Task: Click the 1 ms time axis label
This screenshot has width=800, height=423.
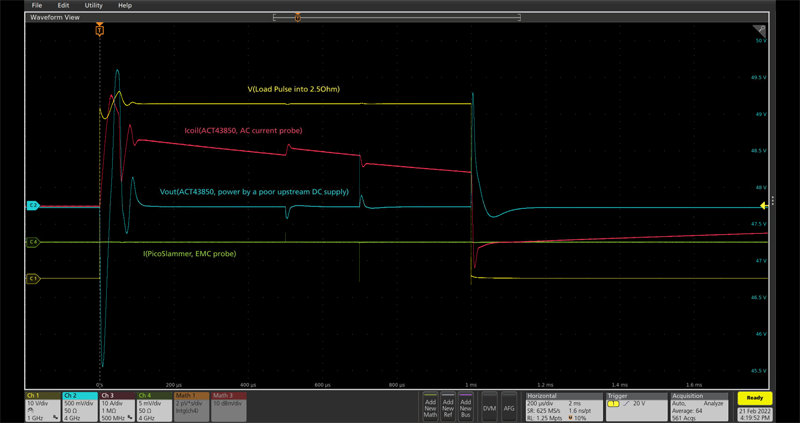Action: pyautogui.click(x=471, y=384)
